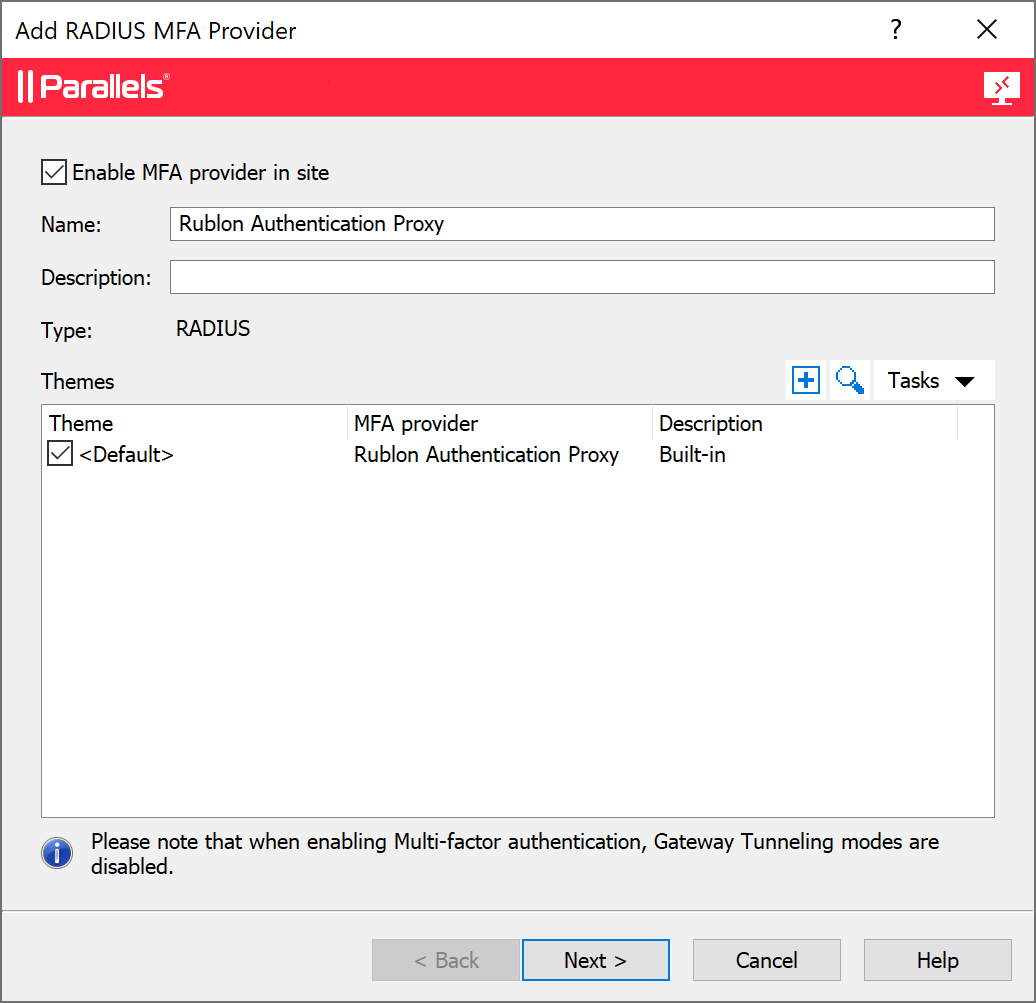Toggle Enable MFA provider in site checkbox
The image size is (1036, 1003).
54,172
